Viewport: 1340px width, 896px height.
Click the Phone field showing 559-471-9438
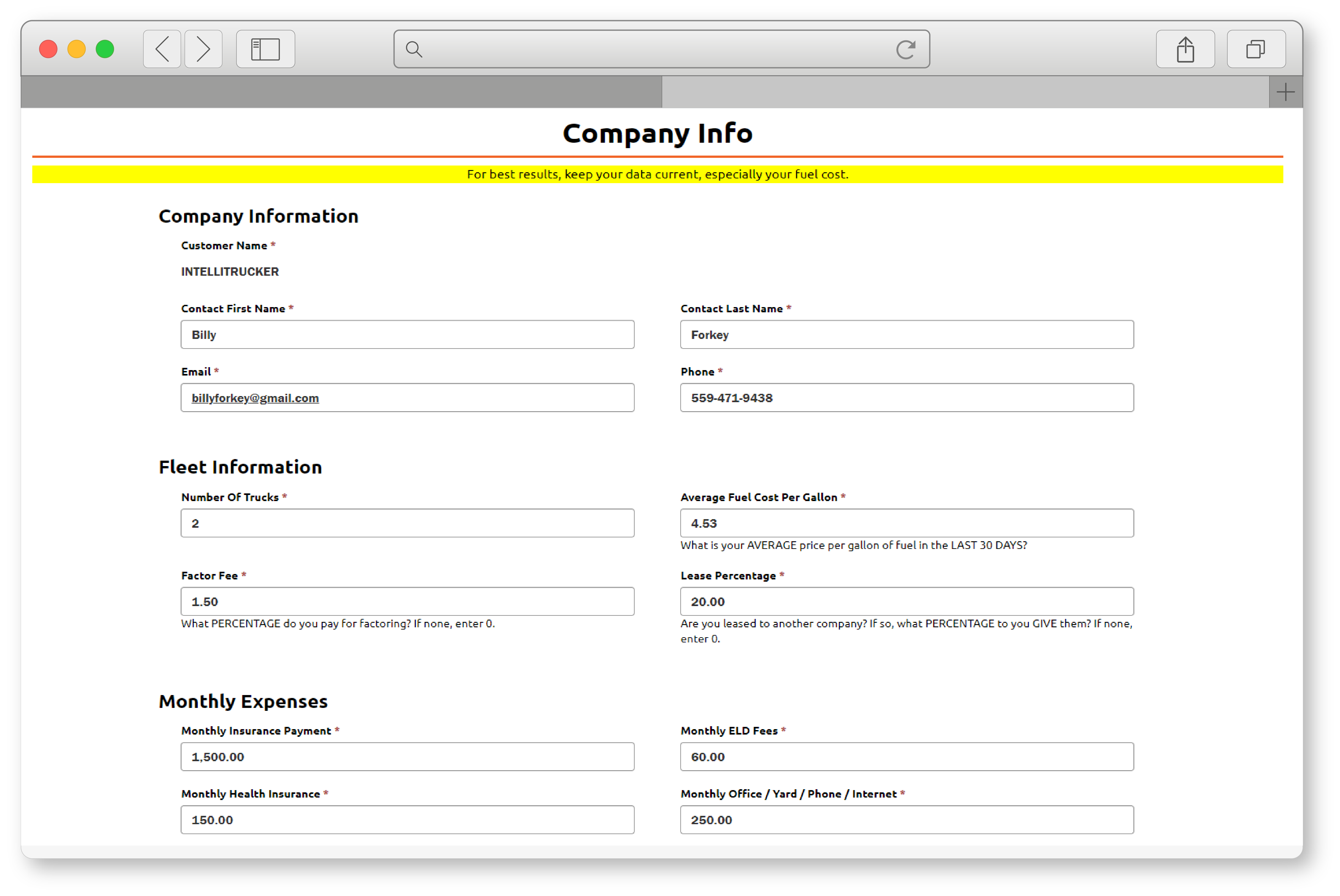pos(907,398)
